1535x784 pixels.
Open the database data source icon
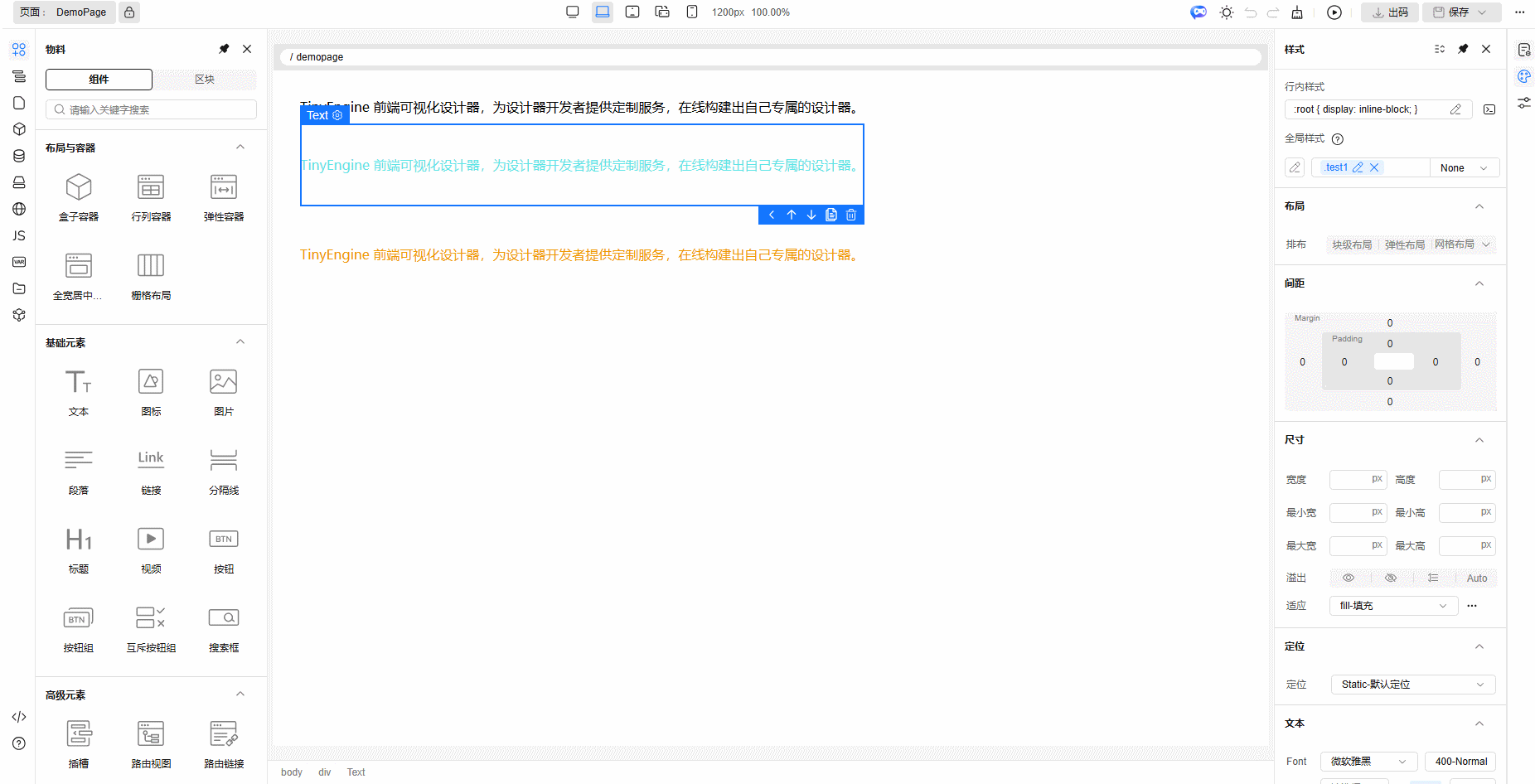click(19, 156)
